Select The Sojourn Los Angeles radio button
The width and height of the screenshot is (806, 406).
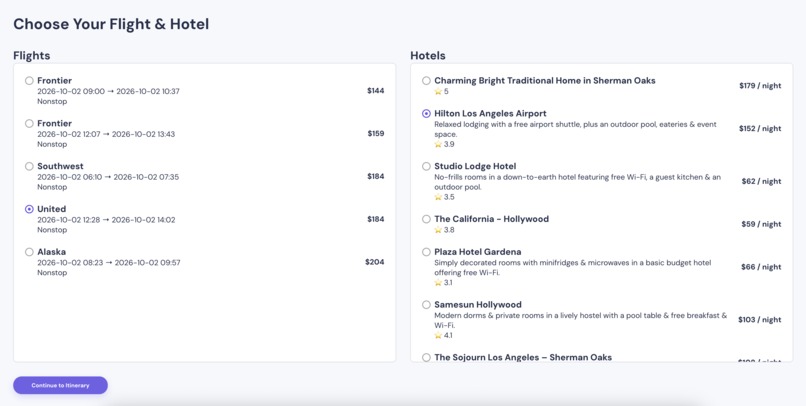point(426,357)
